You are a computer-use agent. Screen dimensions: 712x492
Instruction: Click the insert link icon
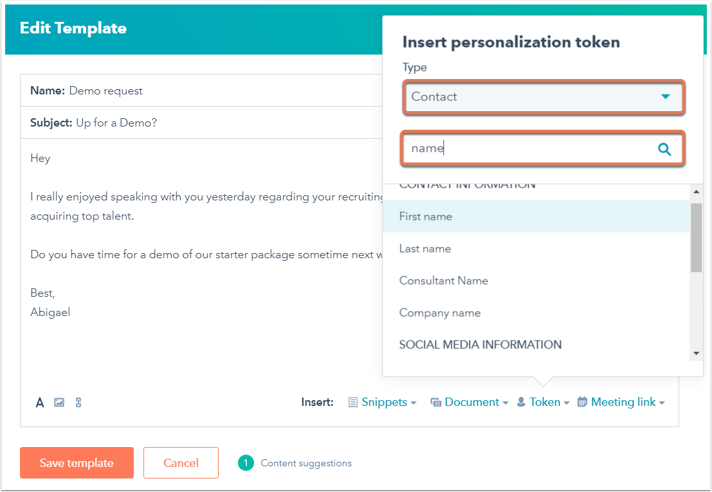pyautogui.click(x=79, y=402)
